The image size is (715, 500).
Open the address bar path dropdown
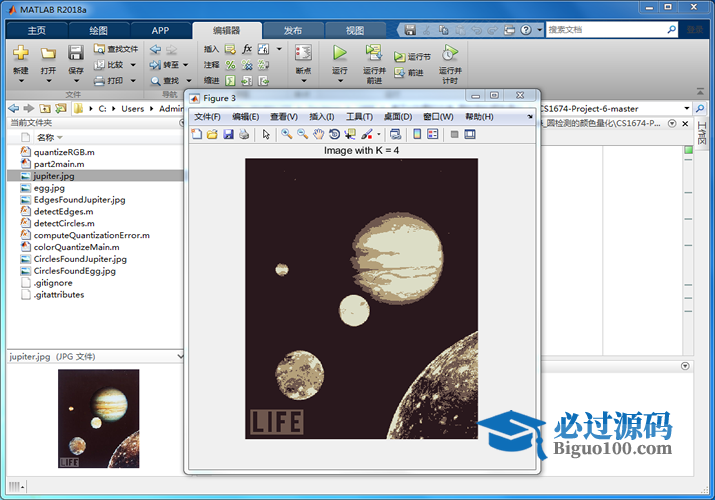(x=687, y=108)
